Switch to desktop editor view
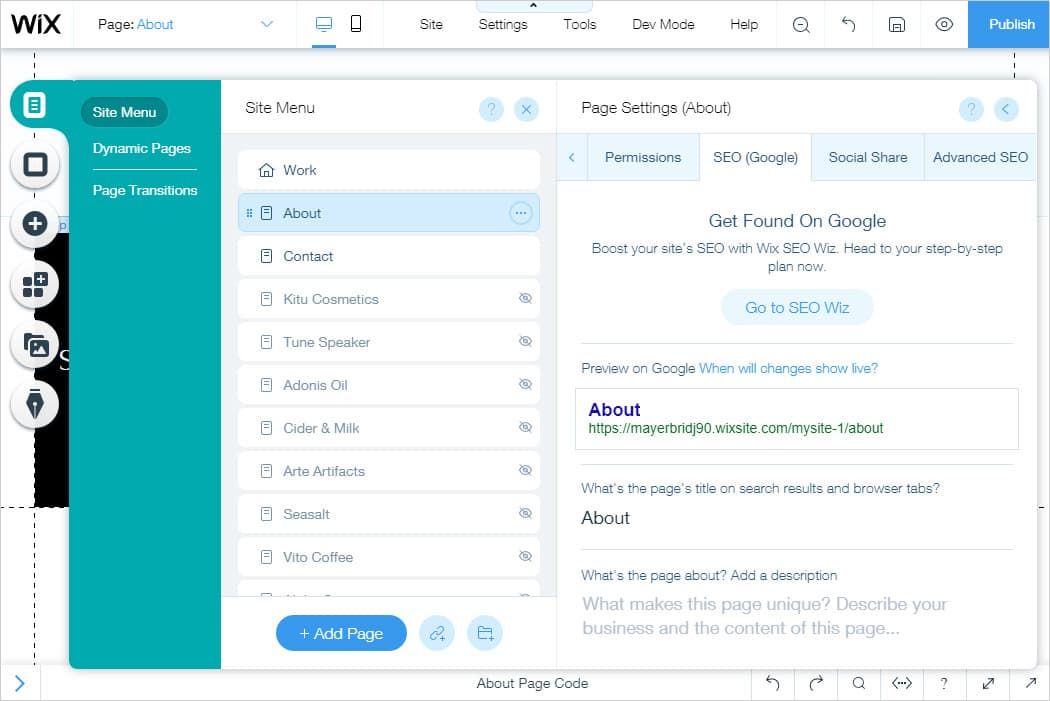The image size is (1050, 701). 324,24
